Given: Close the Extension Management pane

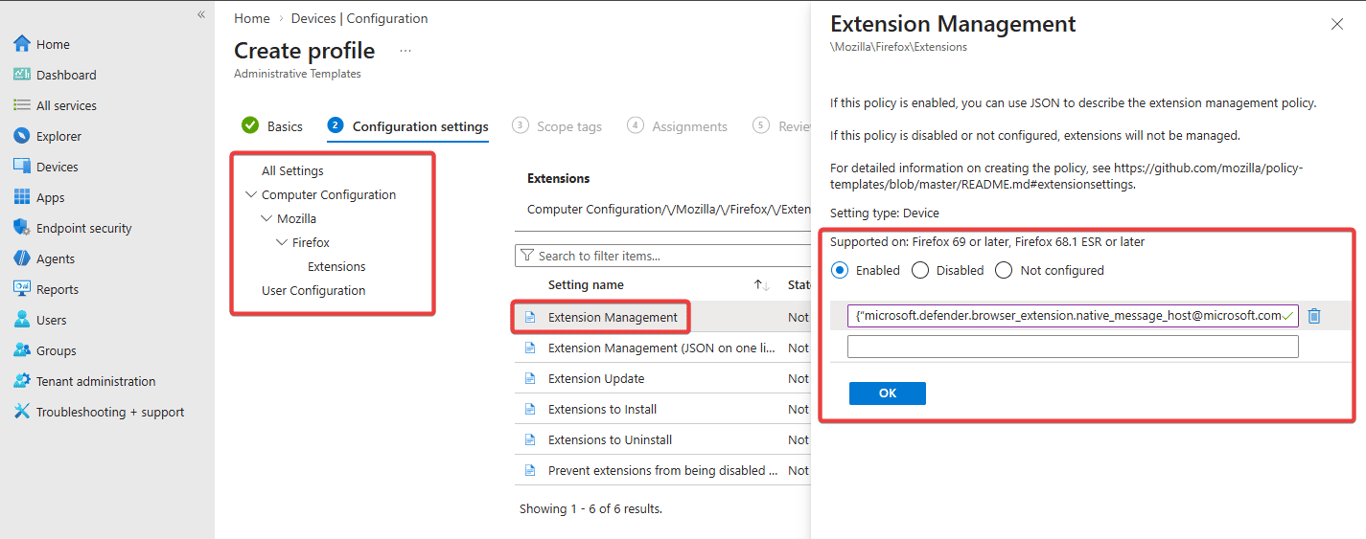Looking at the screenshot, I should [1337, 24].
